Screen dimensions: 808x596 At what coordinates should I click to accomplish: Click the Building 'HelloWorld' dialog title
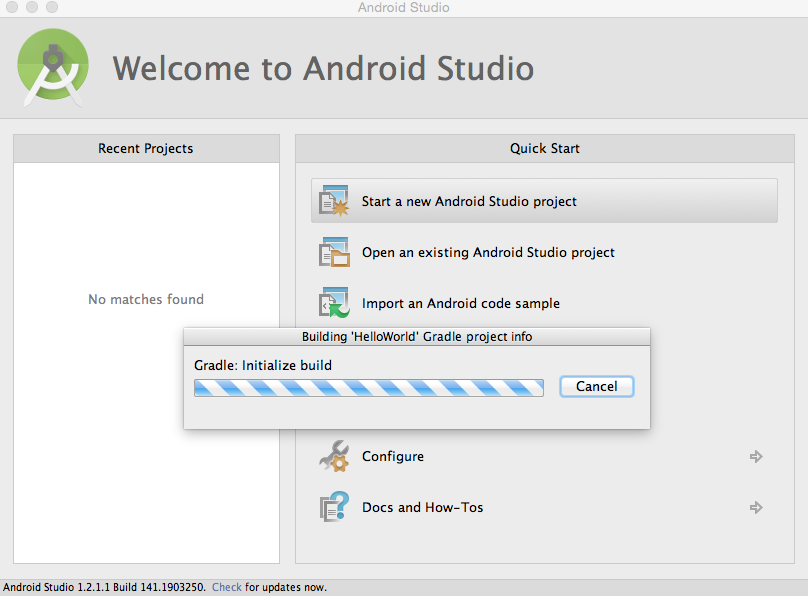tap(417, 336)
